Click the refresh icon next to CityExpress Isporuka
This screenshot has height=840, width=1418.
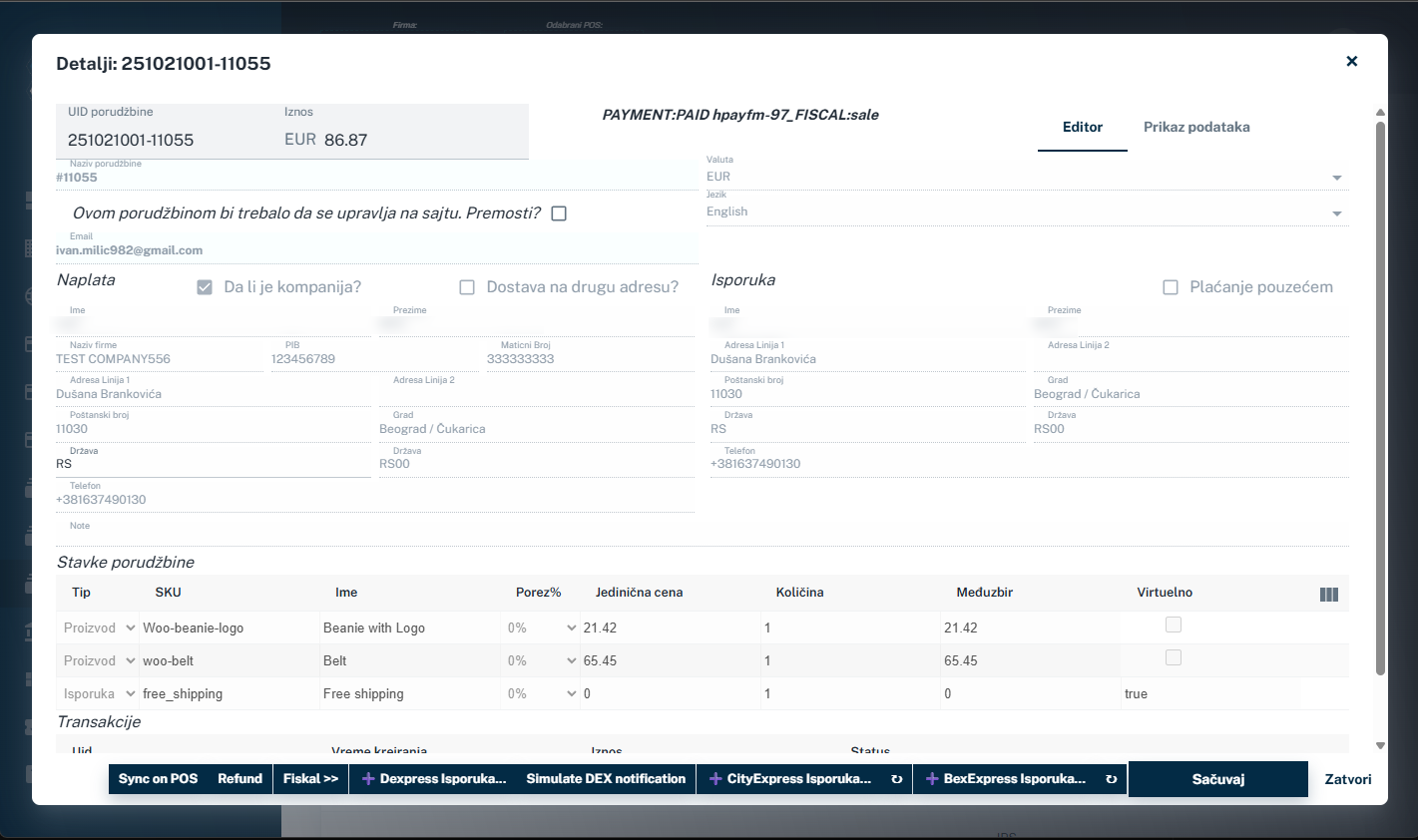point(896,779)
